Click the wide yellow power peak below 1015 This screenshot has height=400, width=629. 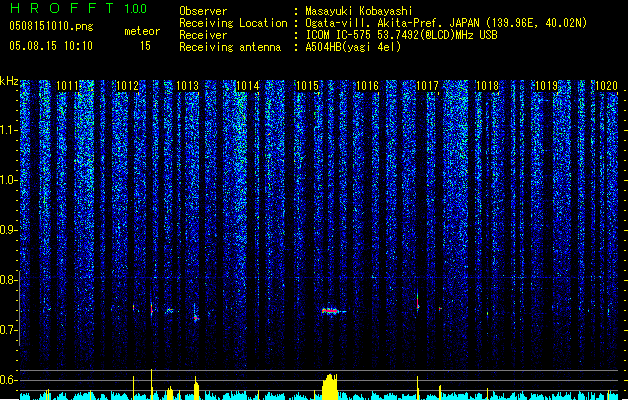tap(330, 387)
